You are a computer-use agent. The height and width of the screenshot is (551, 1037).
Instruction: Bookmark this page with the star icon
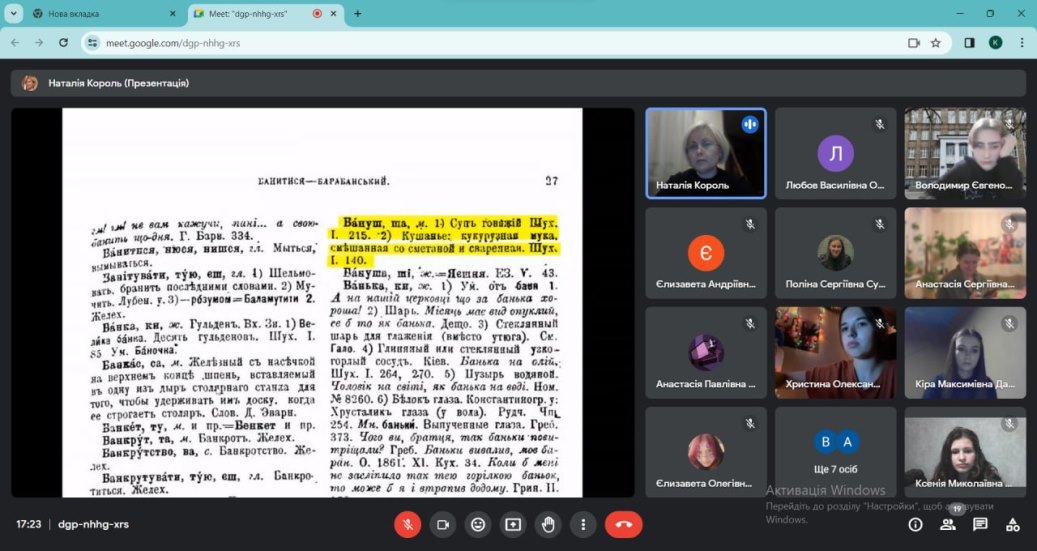(x=936, y=43)
